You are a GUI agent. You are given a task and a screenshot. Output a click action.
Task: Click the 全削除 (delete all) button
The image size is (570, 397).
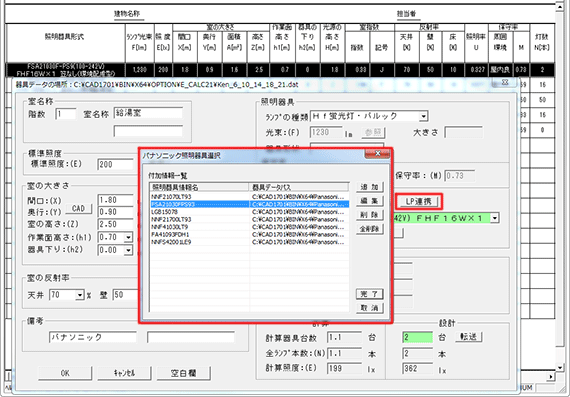click(370, 229)
